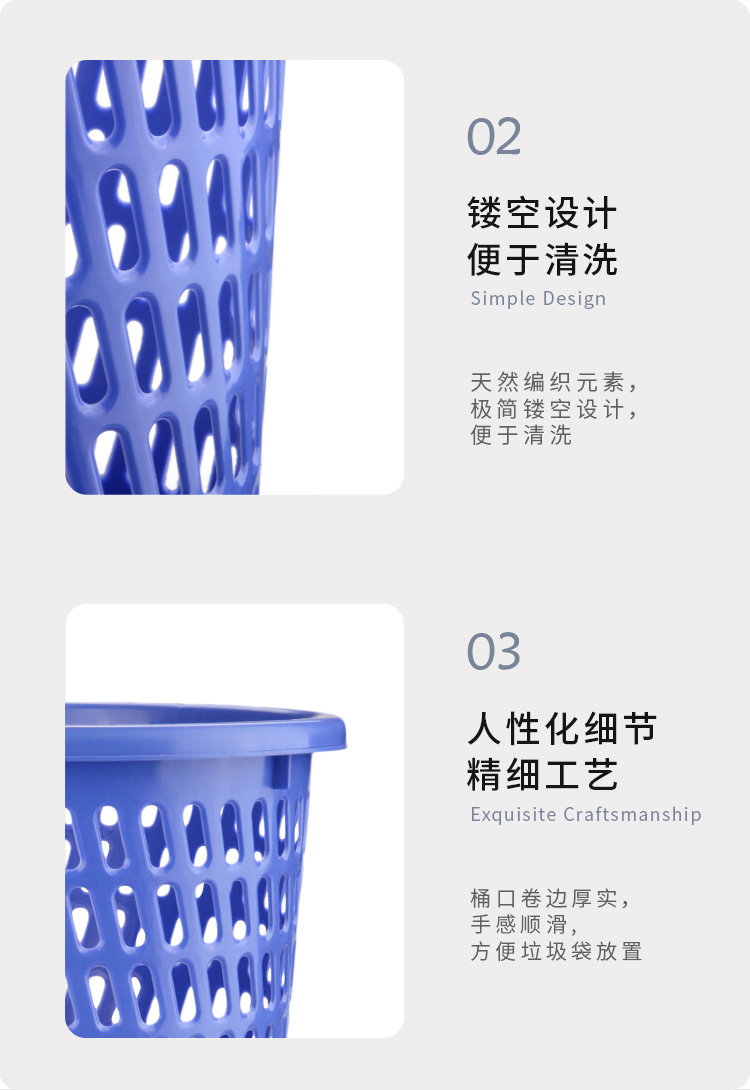Screen dimensions: 750x1090
Task: Click the number 02 heading
Action: [x=494, y=137]
